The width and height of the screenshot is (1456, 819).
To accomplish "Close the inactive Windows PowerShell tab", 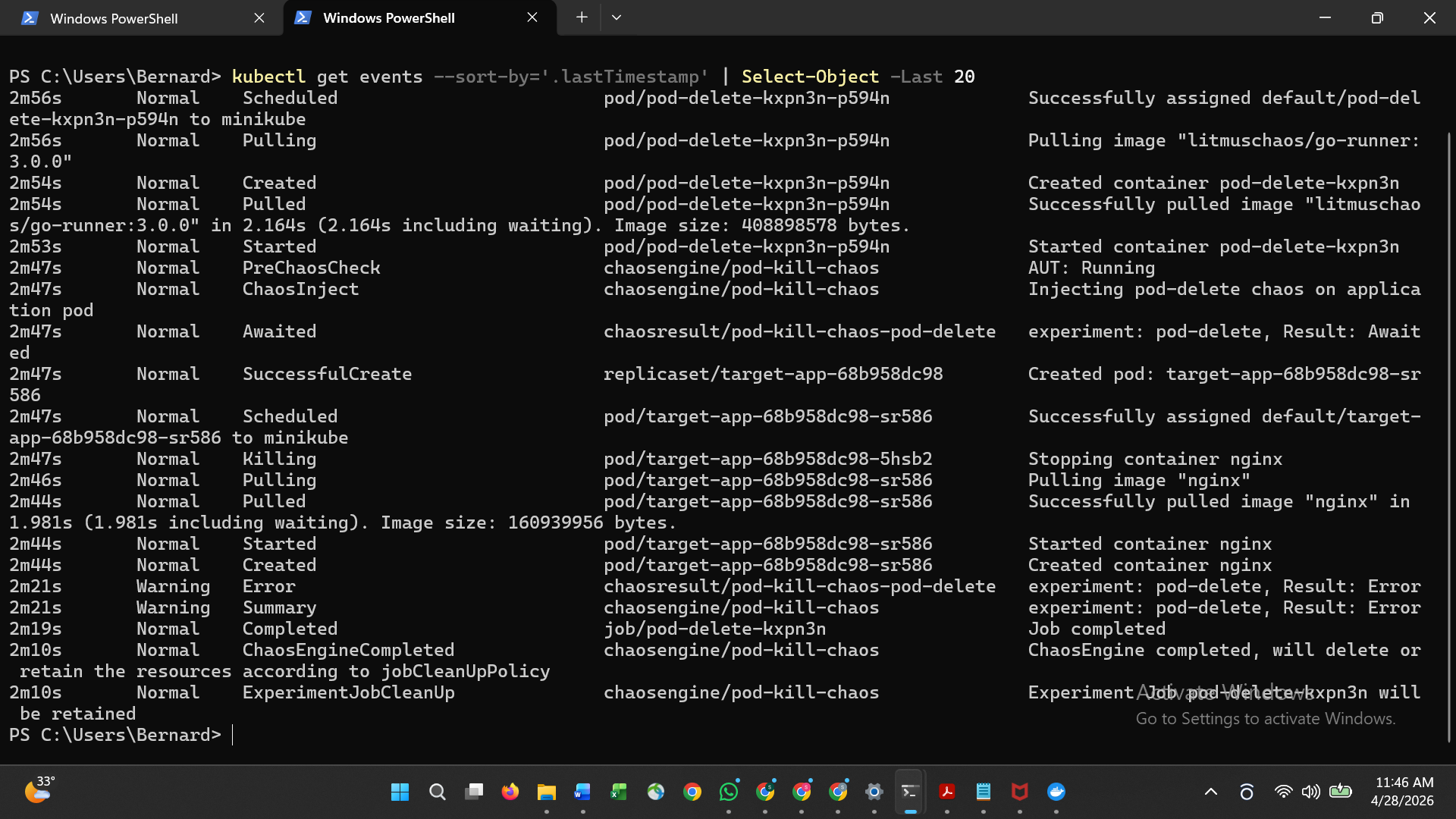I will pos(259,17).
